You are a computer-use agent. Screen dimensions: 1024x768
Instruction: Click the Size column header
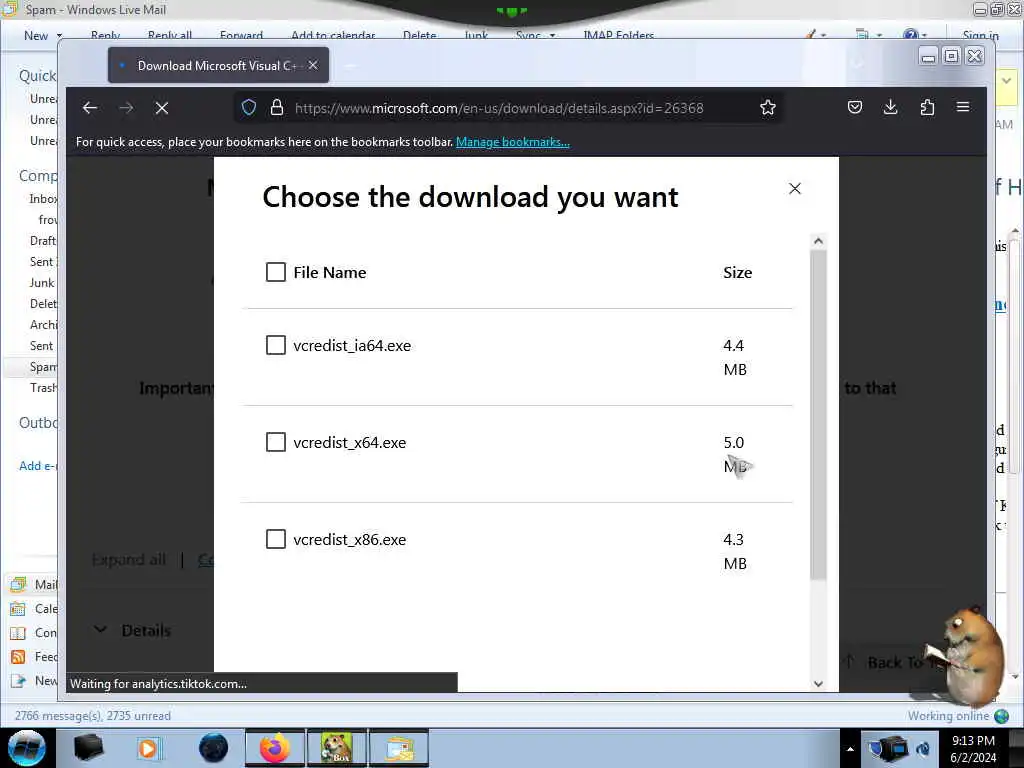737,273
